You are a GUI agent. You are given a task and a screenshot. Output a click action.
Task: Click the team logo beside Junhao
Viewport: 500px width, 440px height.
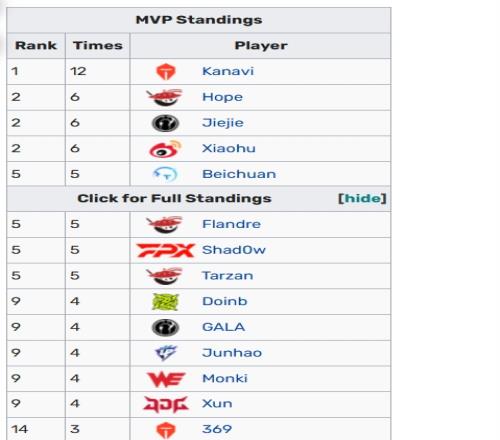[166, 353]
